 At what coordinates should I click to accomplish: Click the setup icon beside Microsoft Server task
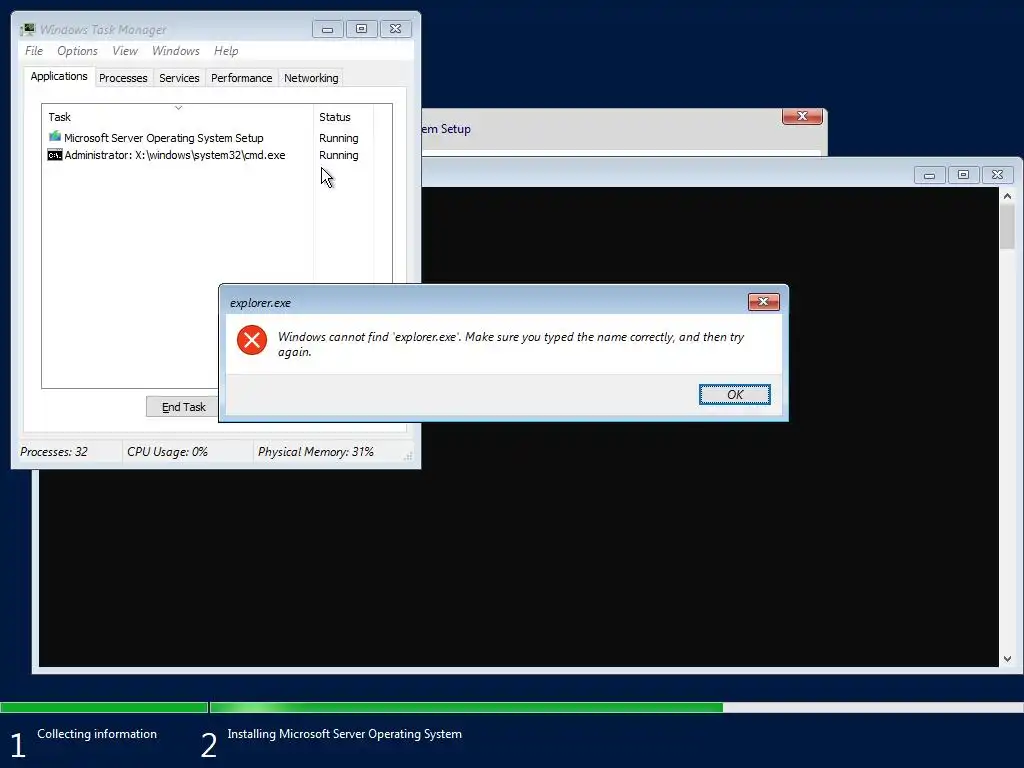point(55,137)
